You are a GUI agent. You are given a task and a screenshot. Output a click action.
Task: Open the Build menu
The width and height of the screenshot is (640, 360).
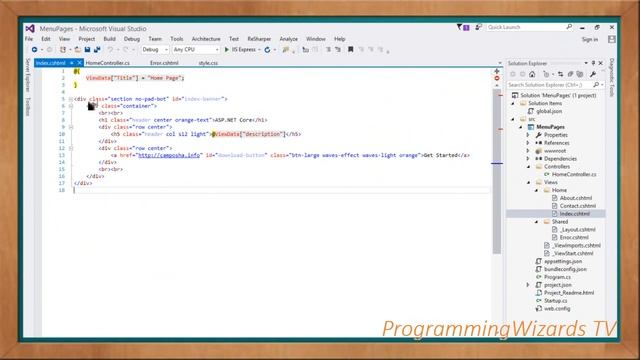point(109,39)
